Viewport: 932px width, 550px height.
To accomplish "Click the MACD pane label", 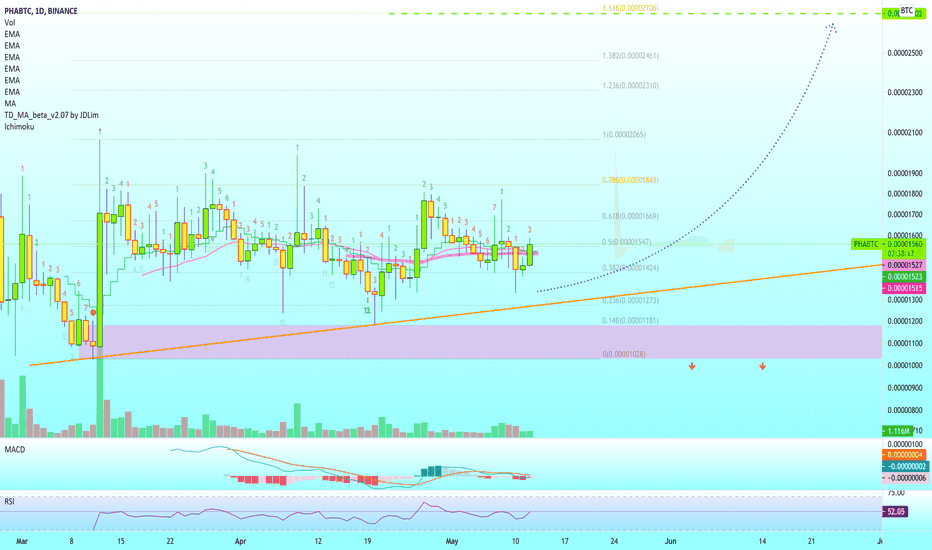I will pyautogui.click(x=15, y=450).
